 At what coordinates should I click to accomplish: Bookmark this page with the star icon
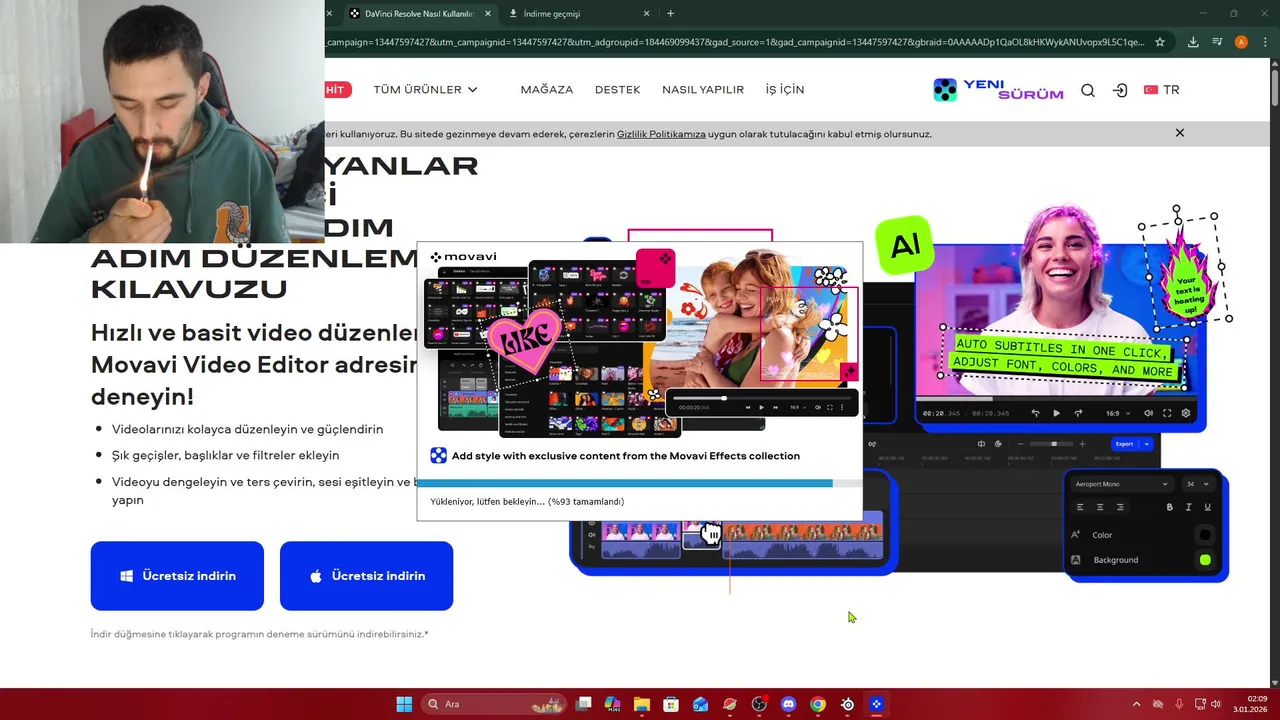[x=1160, y=42]
